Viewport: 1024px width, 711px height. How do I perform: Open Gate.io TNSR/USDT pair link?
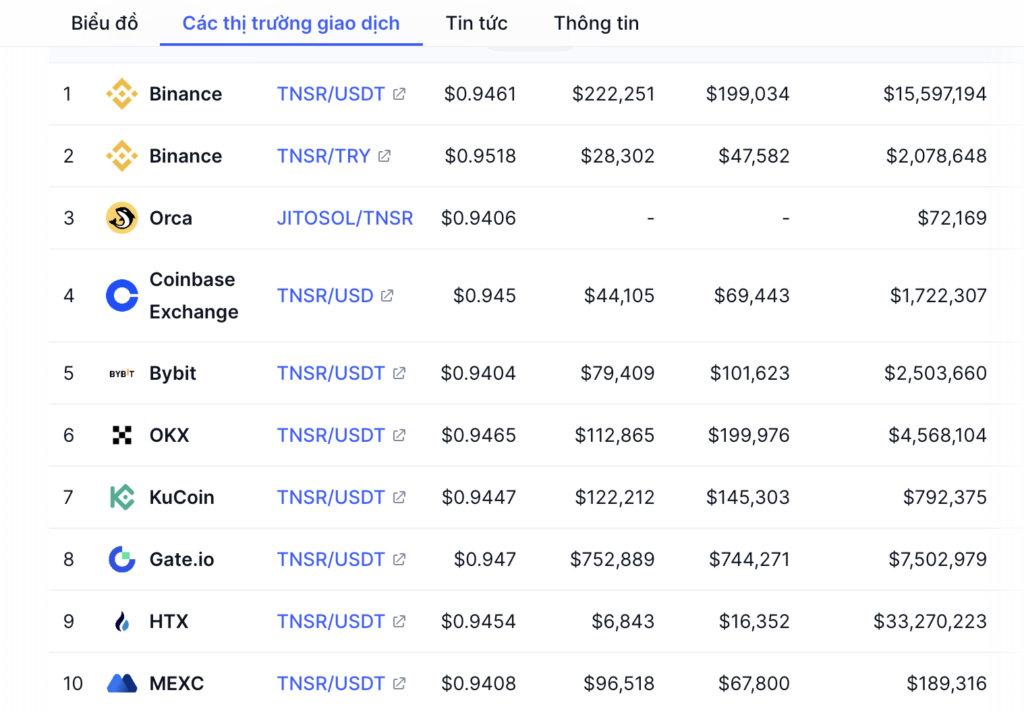click(330, 560)
